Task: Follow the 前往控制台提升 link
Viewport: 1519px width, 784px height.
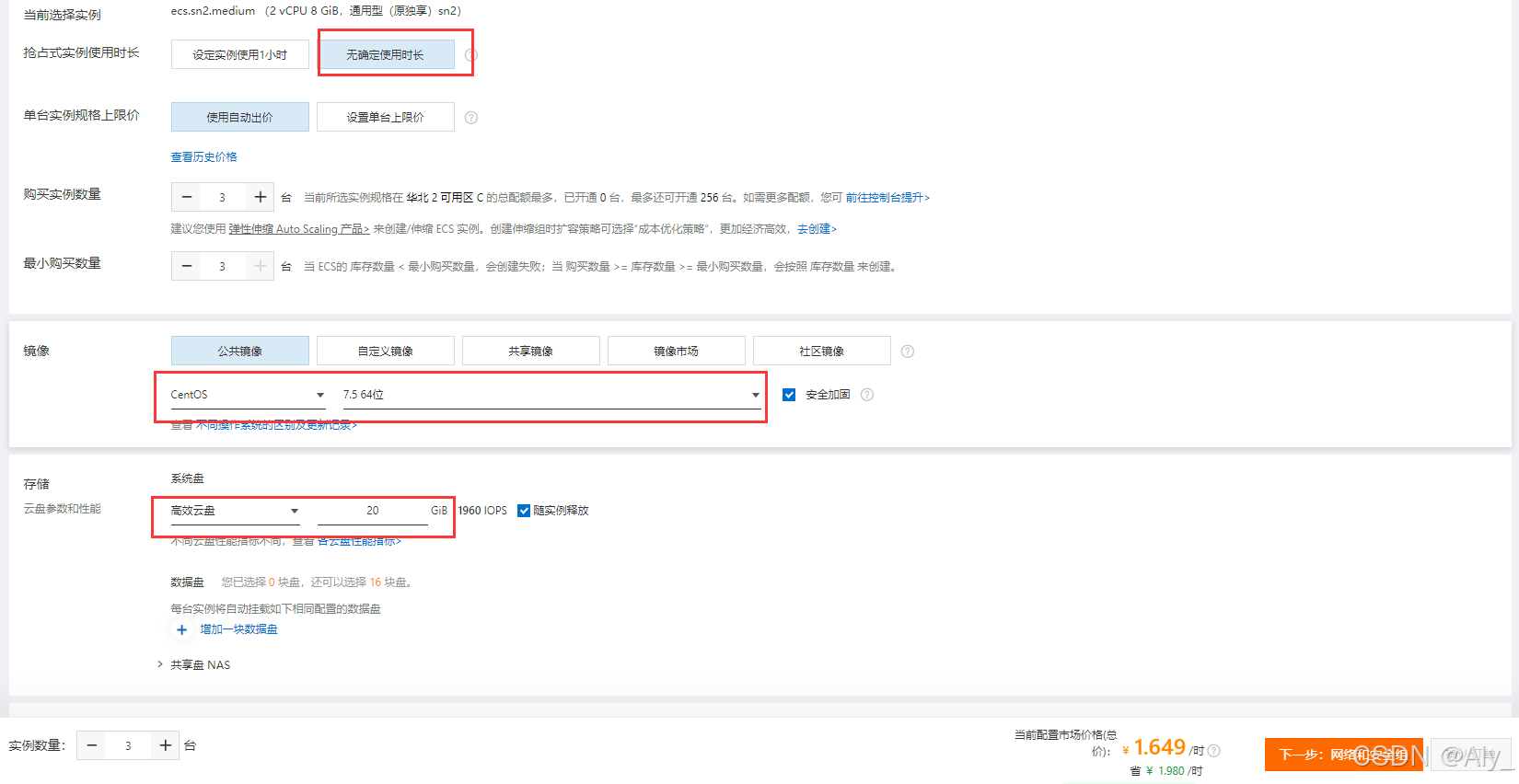Action: 887,198
